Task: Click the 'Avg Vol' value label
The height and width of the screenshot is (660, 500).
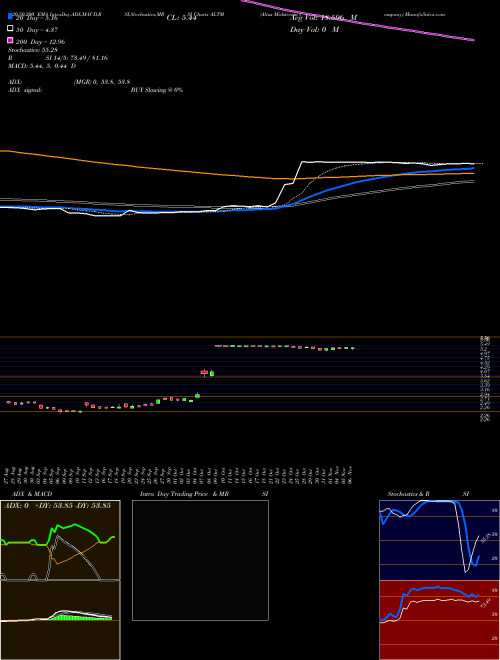Action: coord(324,18)
